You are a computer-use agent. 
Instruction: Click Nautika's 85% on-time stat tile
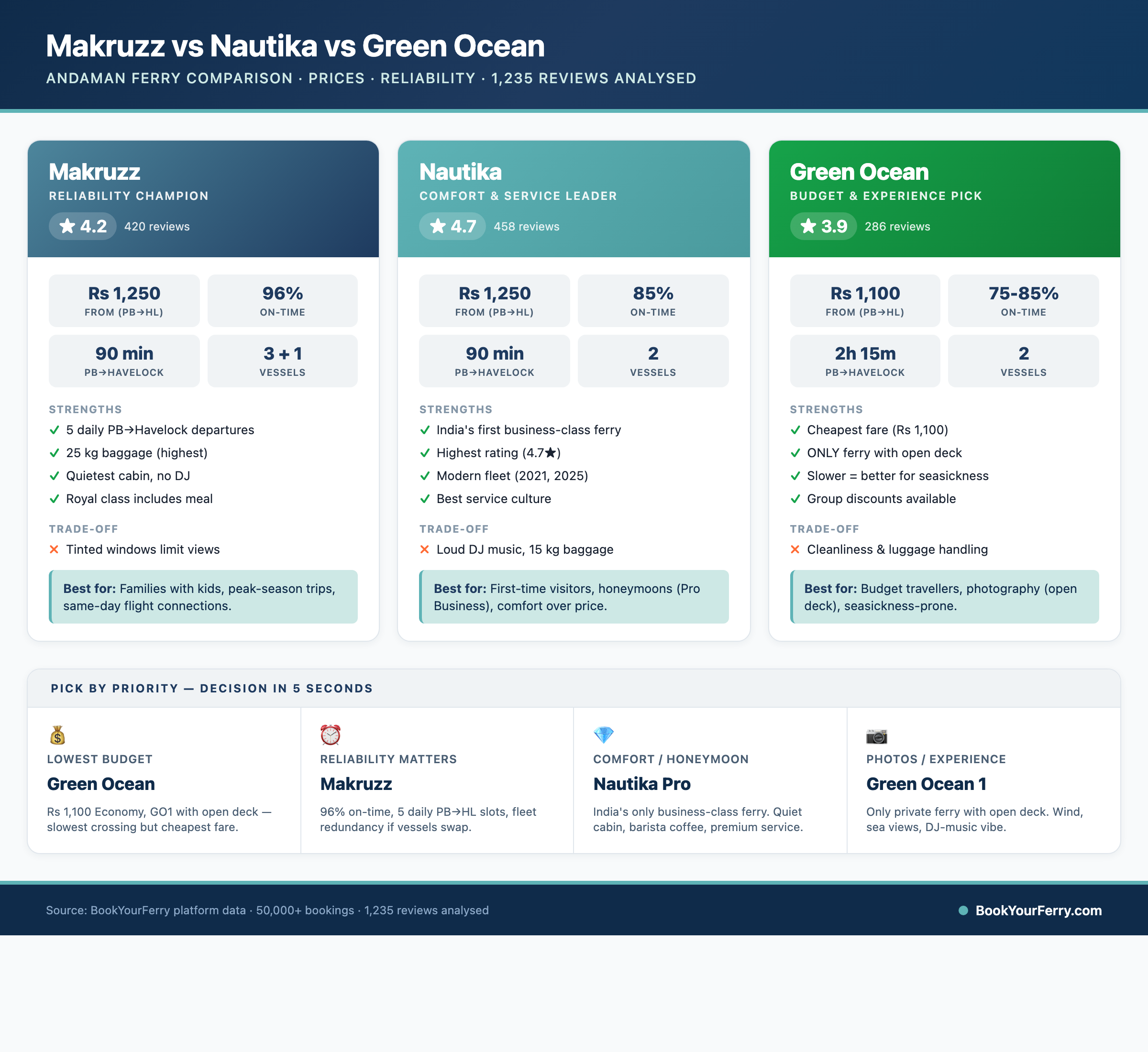(653, 301)
